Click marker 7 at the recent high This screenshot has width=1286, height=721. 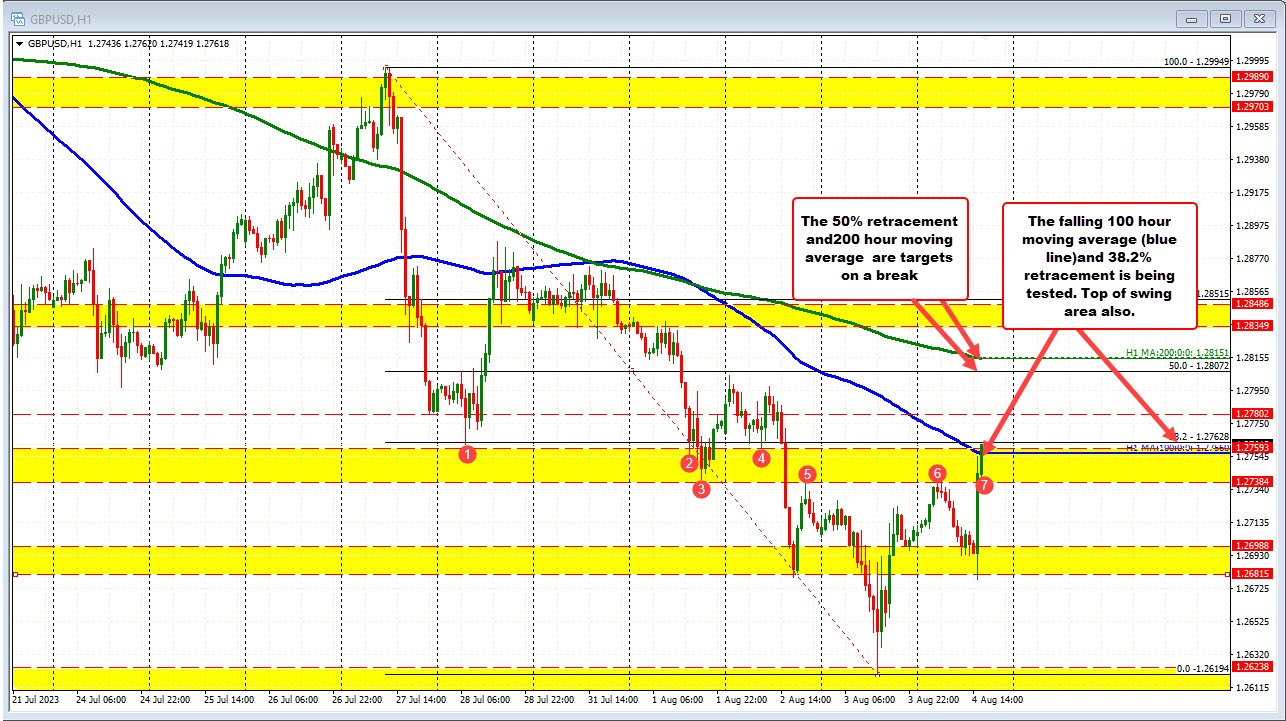point(983,484)
